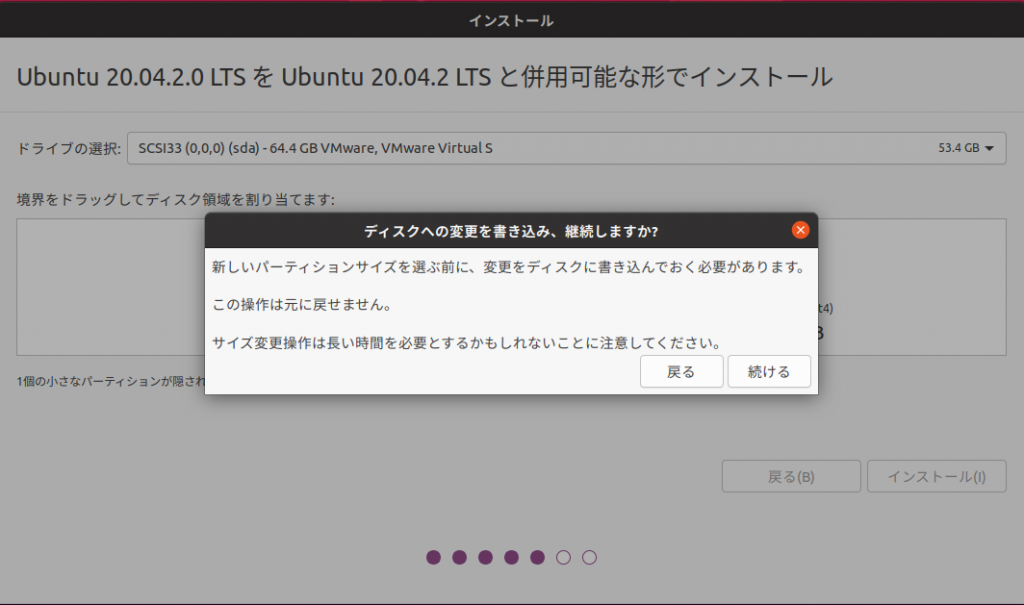
Task: Click the second filled progress dot
Action: (460, 557)
